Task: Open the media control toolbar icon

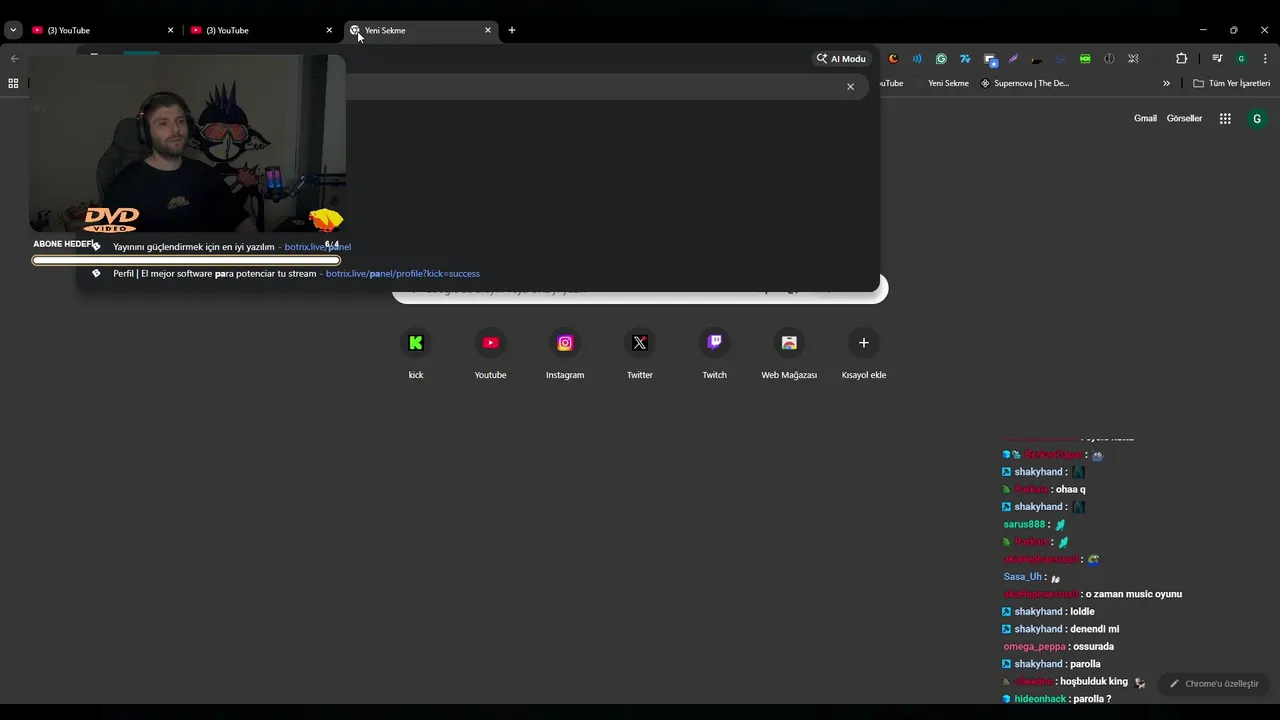Action: pyautogui.click(x=1217, y=58)
